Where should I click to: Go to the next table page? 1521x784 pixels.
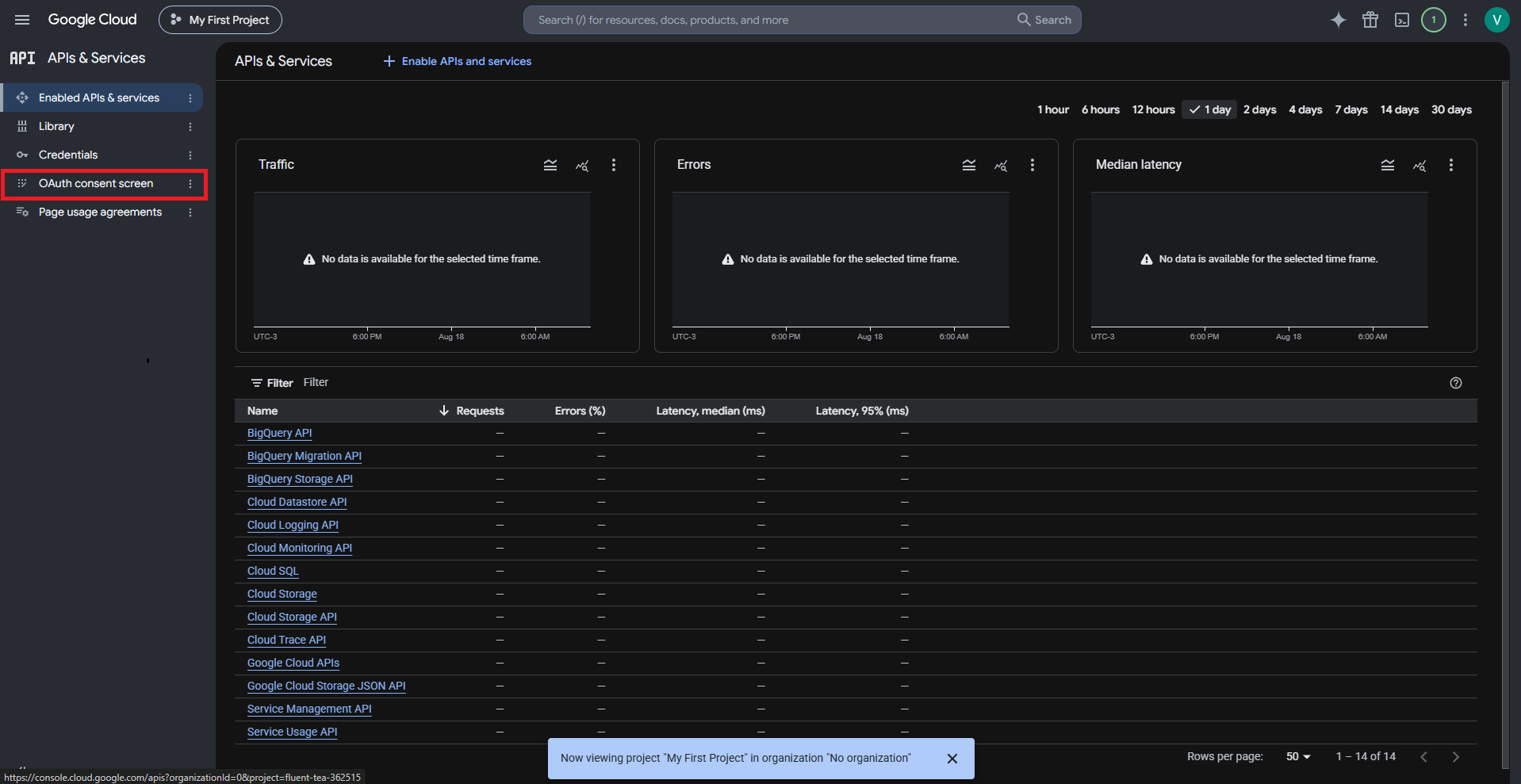pos(1456,757)
